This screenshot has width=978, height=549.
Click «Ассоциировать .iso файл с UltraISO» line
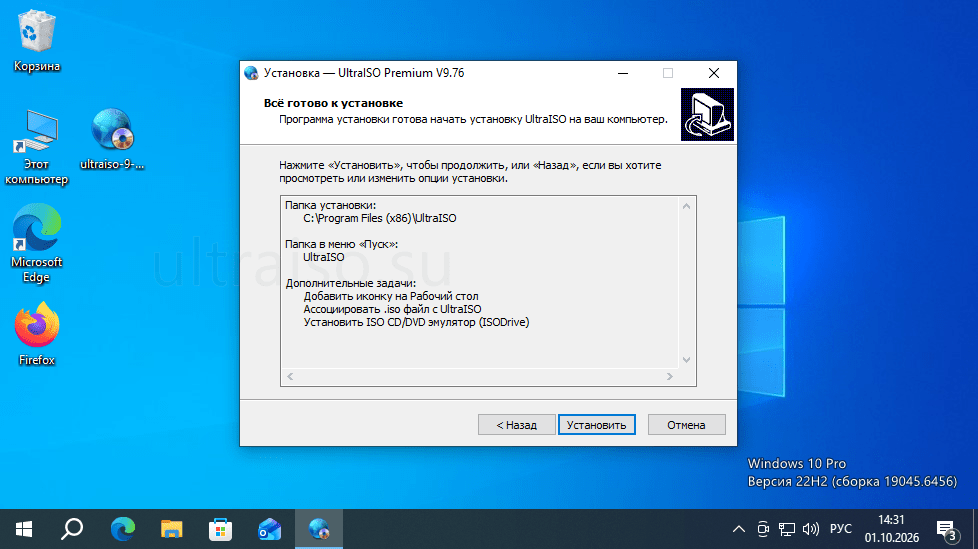point(392,309)
